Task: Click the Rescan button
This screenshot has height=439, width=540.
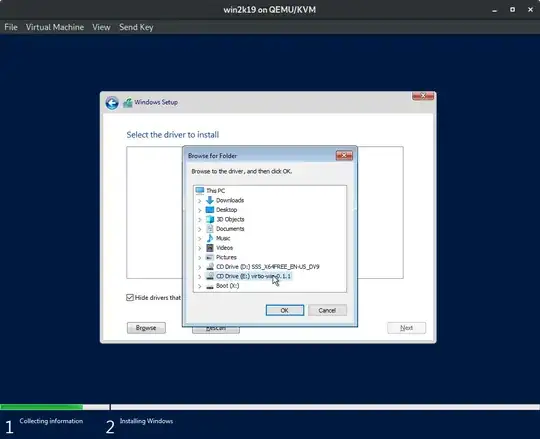Action: pyautogui.click(x=216, y=330)
